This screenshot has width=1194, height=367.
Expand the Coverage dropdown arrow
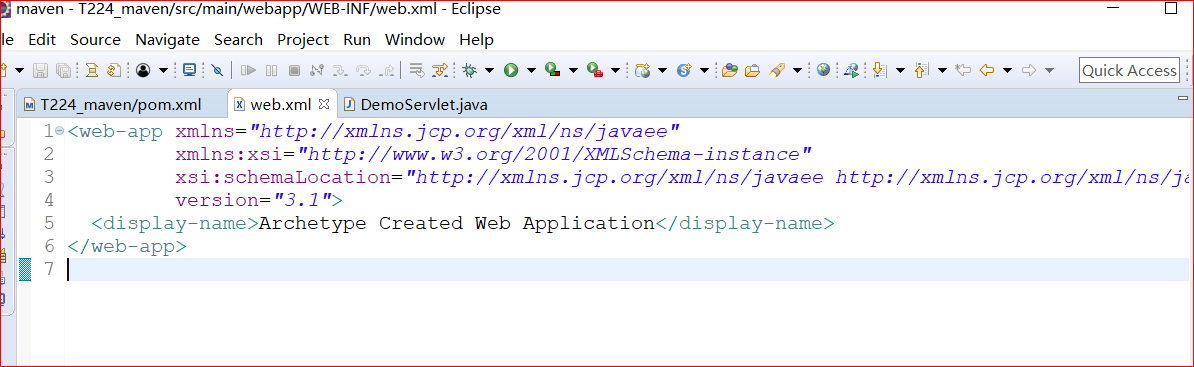click(x=573, y=71)
